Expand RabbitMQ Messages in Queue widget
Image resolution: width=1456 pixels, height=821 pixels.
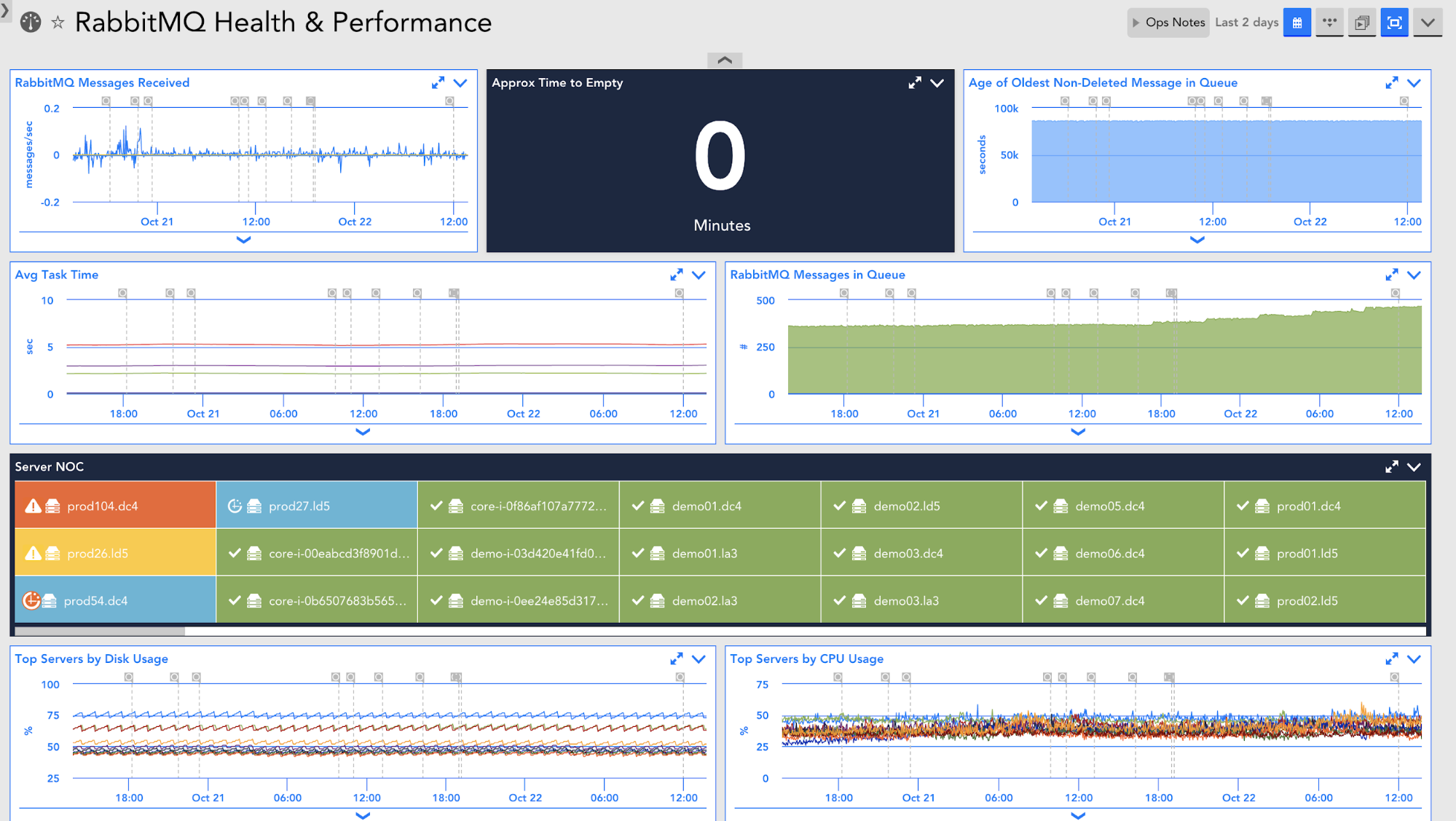[1392, 275]
